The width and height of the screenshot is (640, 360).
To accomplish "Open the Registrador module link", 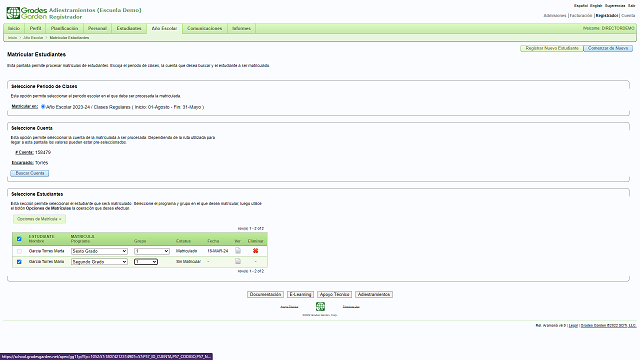I will tap(607, 16).
